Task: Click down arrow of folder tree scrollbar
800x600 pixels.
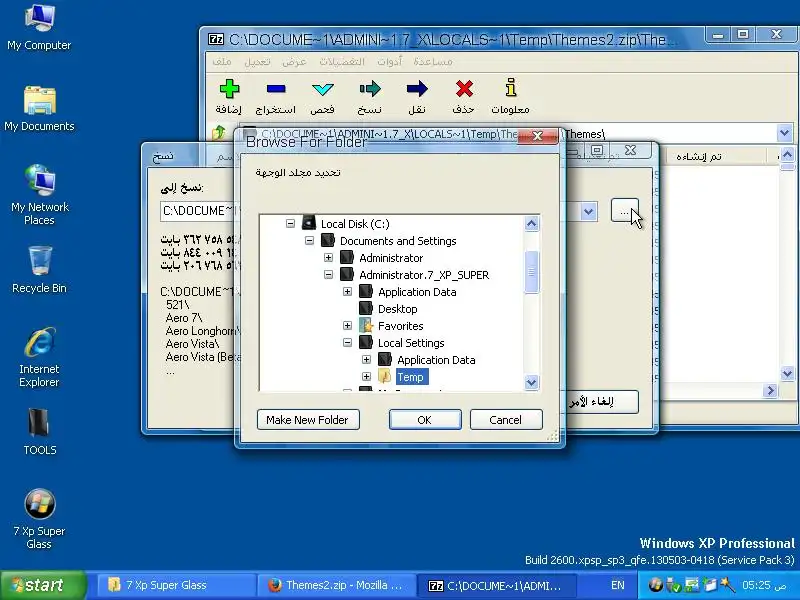Action: click(531, 382)
